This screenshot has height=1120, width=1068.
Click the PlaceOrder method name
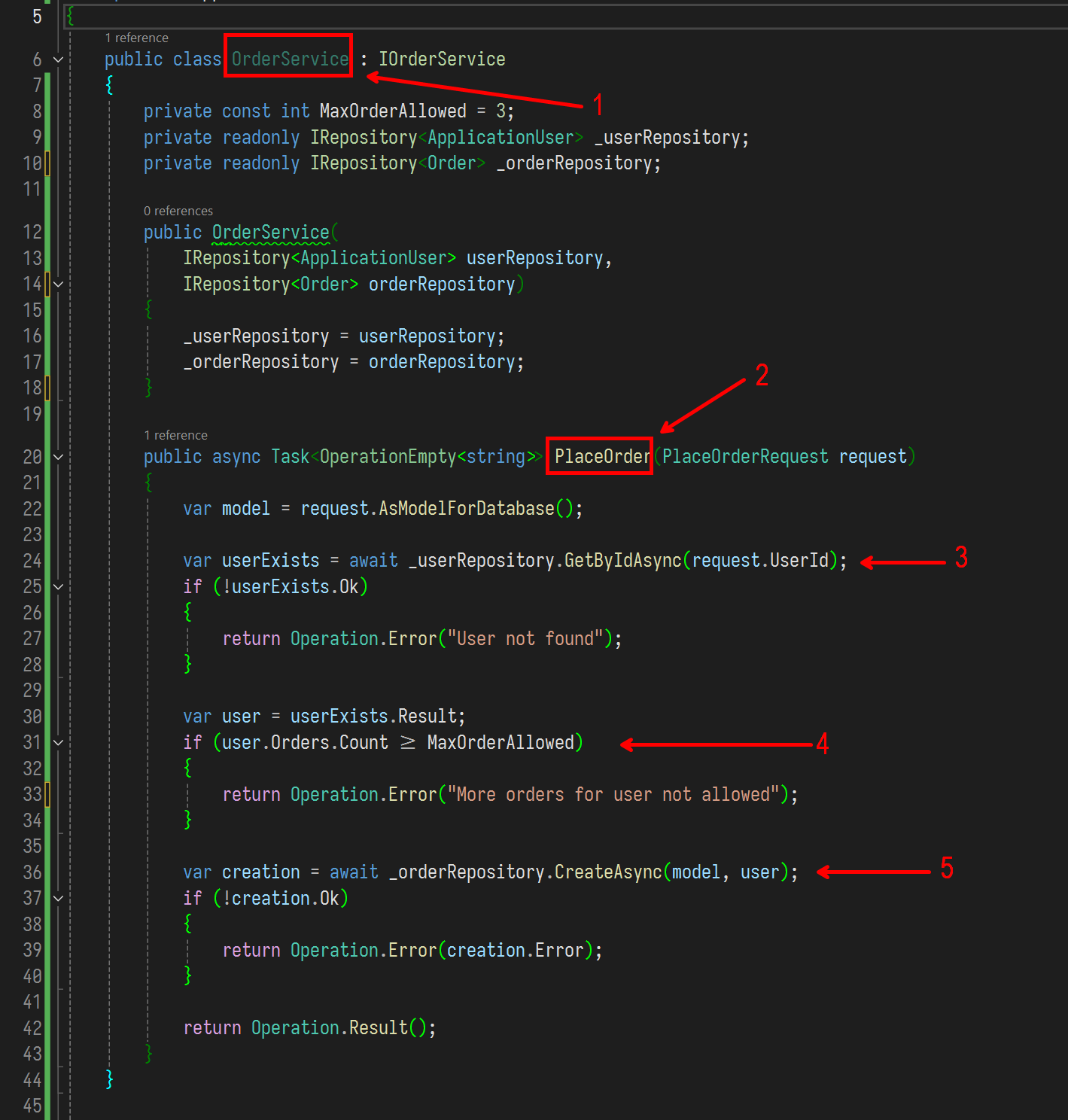(602, 457)
